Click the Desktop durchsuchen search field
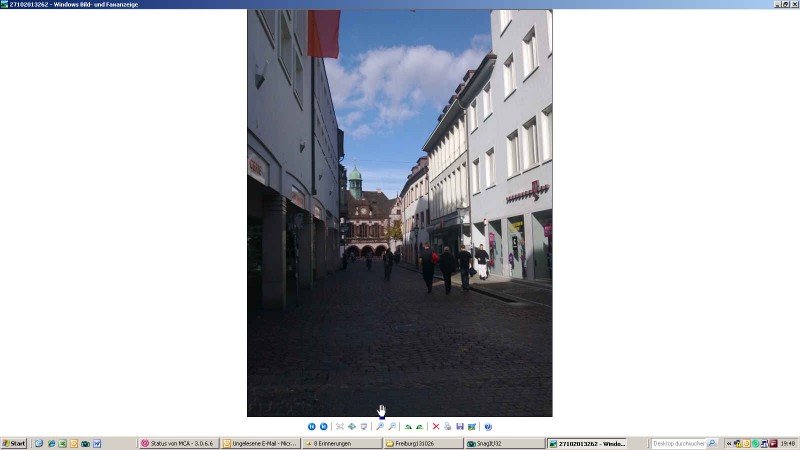Screen dimensions: 800x450 [680, 443]
